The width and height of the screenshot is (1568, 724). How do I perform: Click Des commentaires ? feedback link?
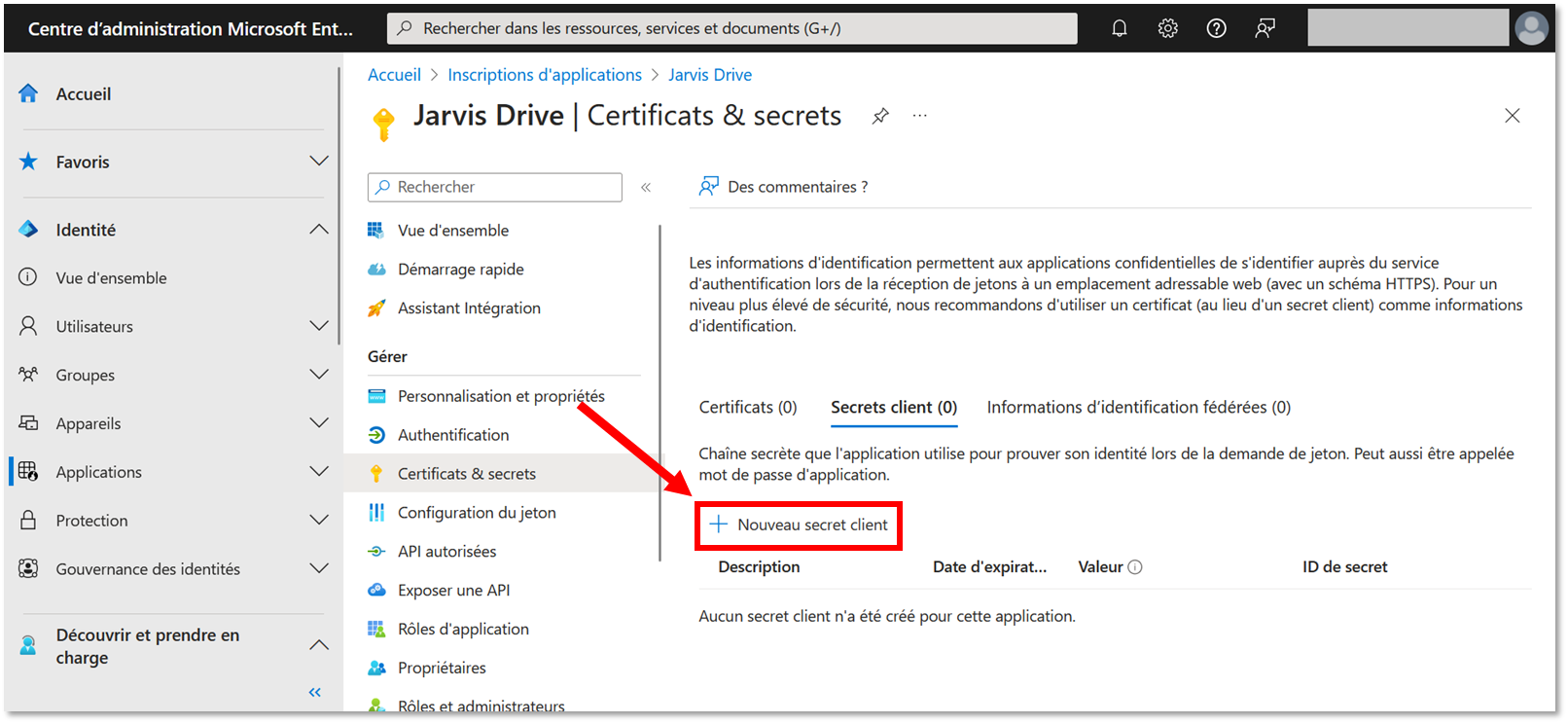coord(784,187)
